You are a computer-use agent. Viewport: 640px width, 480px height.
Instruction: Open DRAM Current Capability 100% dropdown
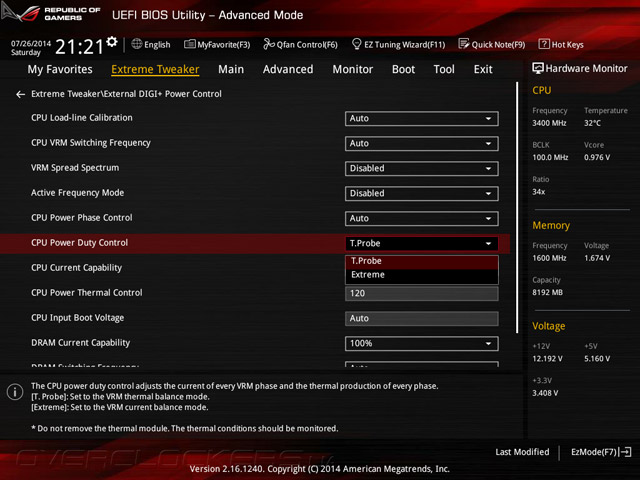click(x=422, y=343)
